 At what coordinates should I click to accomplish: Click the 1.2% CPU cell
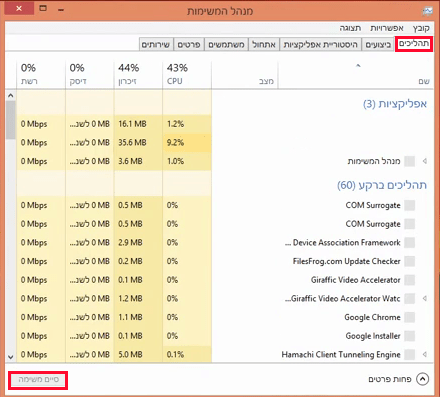click(187, 124)
